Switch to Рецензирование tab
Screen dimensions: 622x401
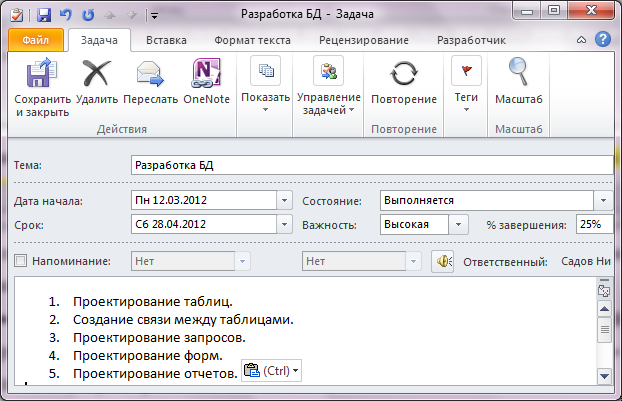click(364, 40)
